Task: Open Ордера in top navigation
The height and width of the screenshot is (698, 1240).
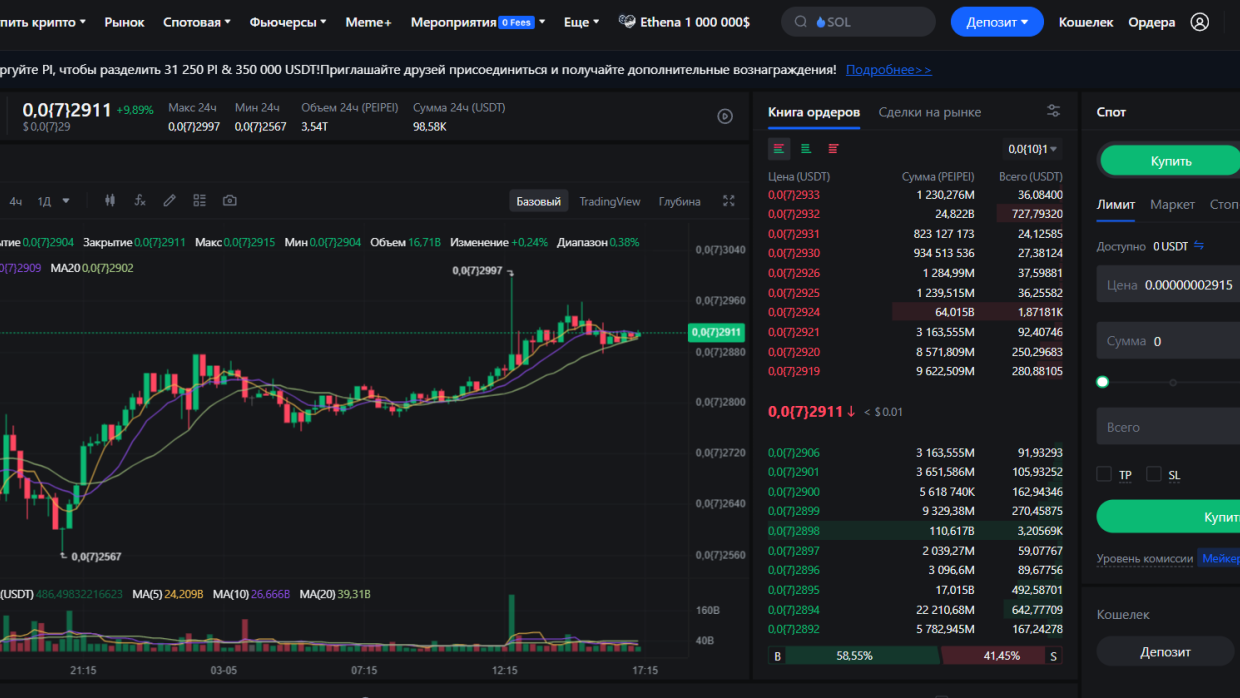Action: (1152, 22)
